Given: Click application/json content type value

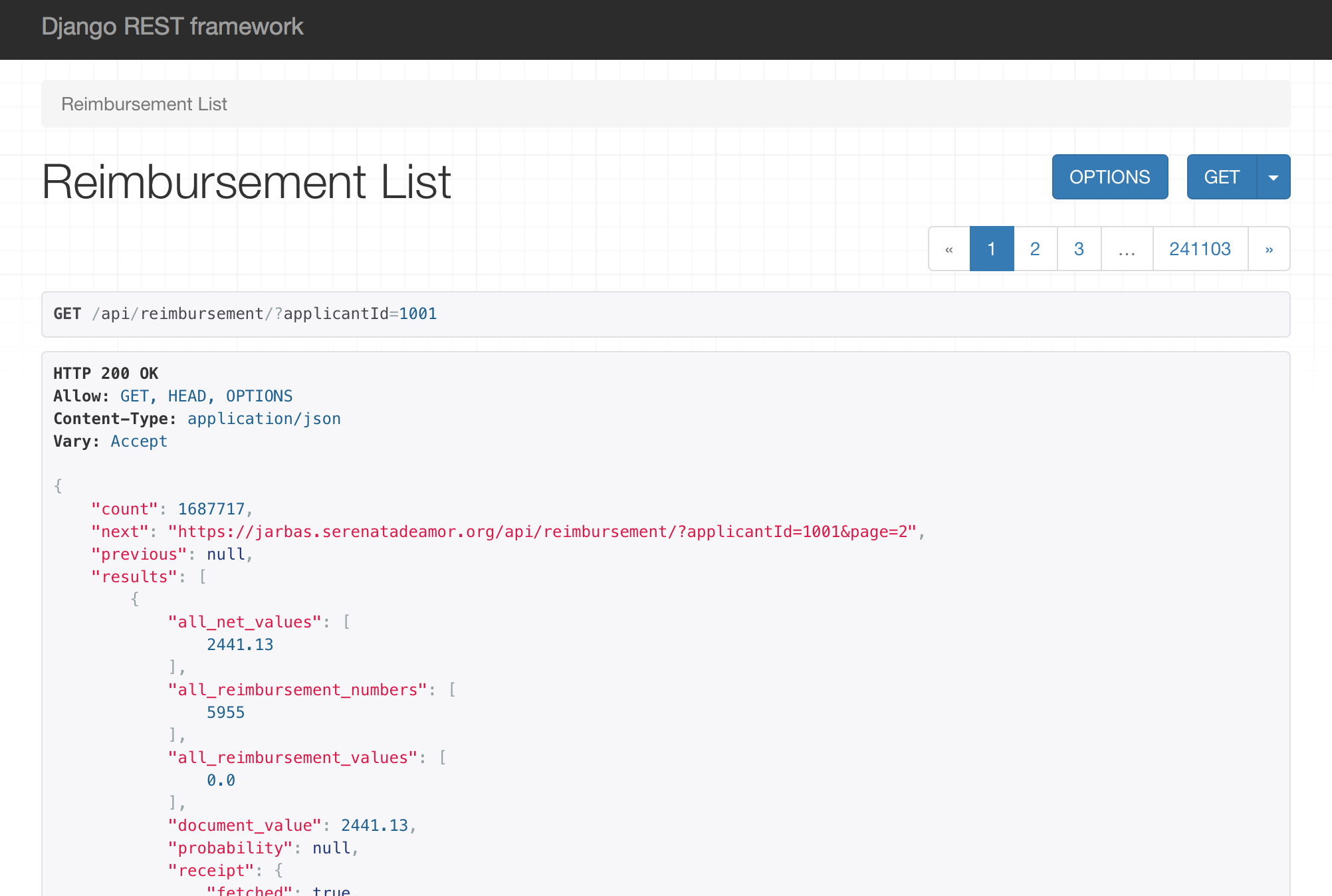Looking at the screenshot, I should click(264, 419).
